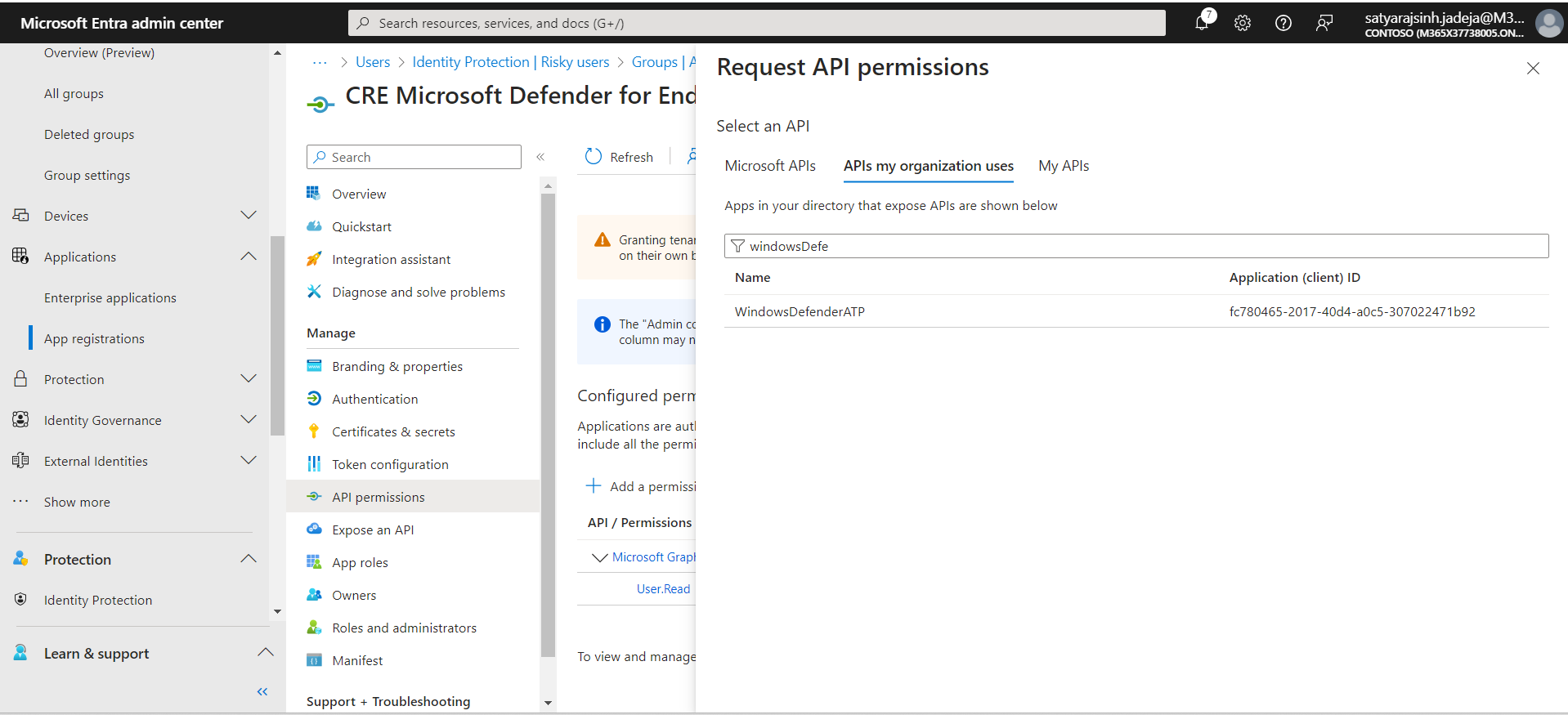This screenshot has width=1568, height=715.
Task: Click the Application (client) ID column header
Action: [x=1295, y=278]
